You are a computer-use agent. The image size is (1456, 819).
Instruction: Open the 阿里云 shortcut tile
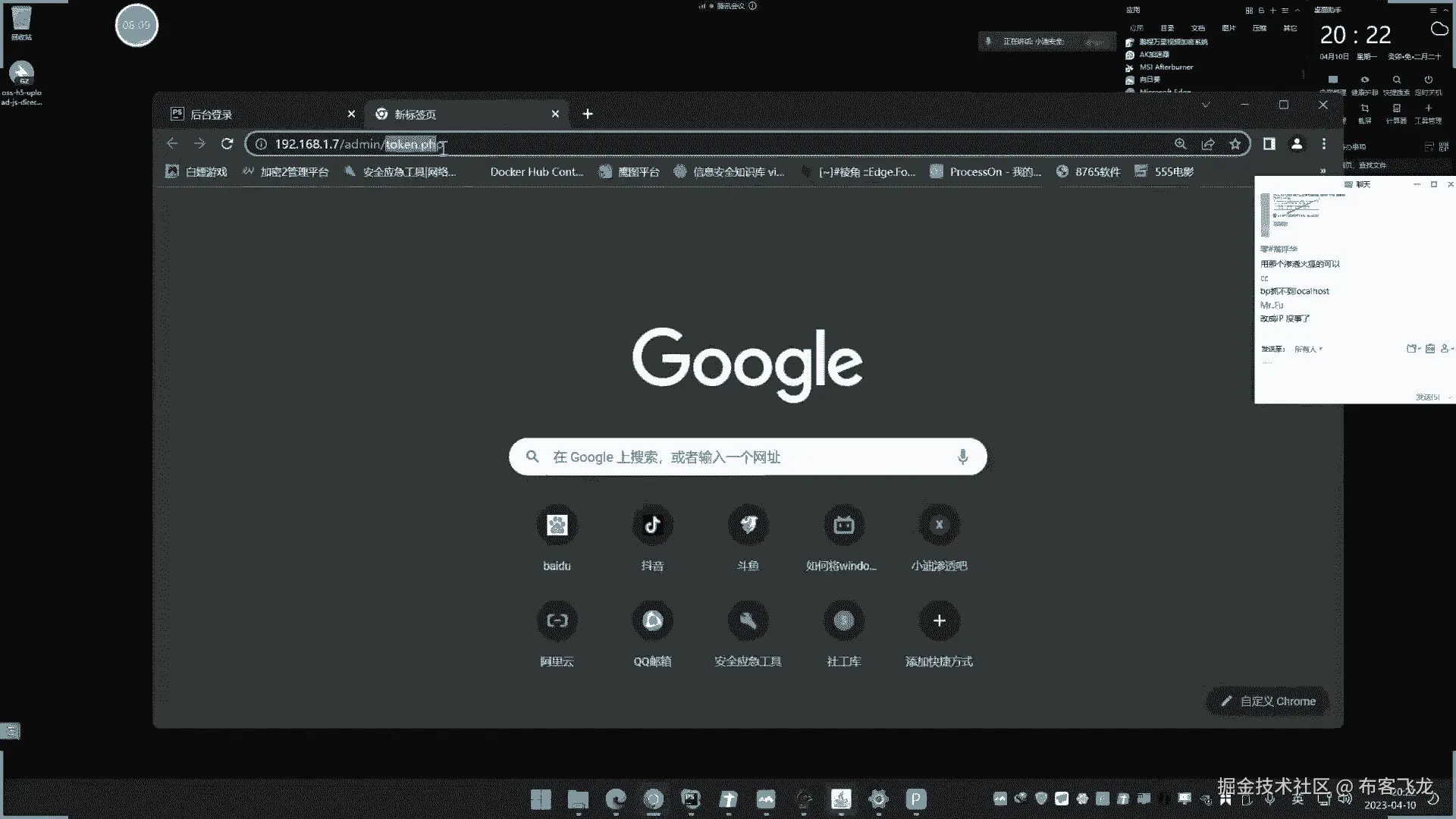point(557,621)
